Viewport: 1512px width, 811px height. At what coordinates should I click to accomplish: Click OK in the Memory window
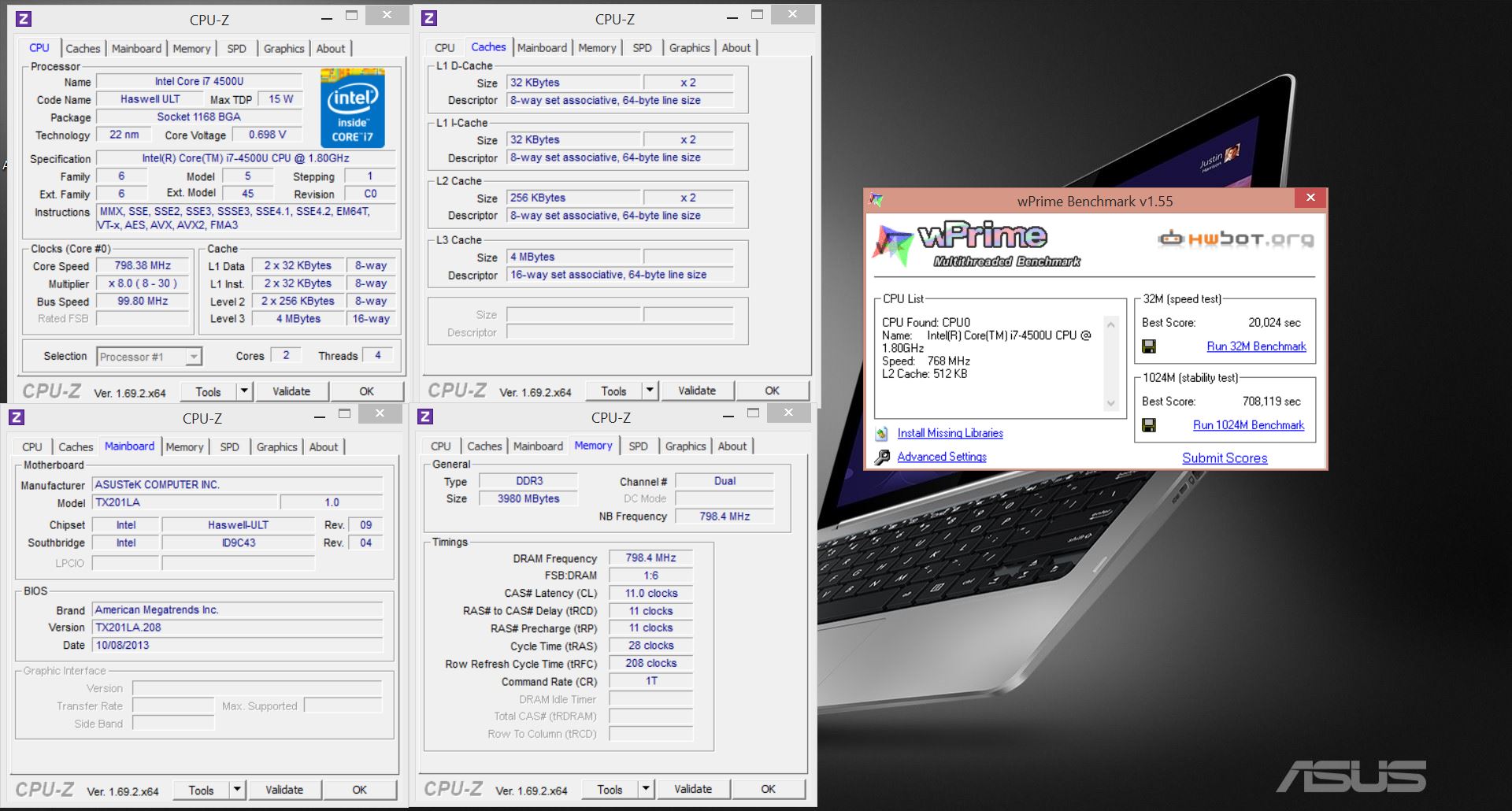tap(769, 789)
